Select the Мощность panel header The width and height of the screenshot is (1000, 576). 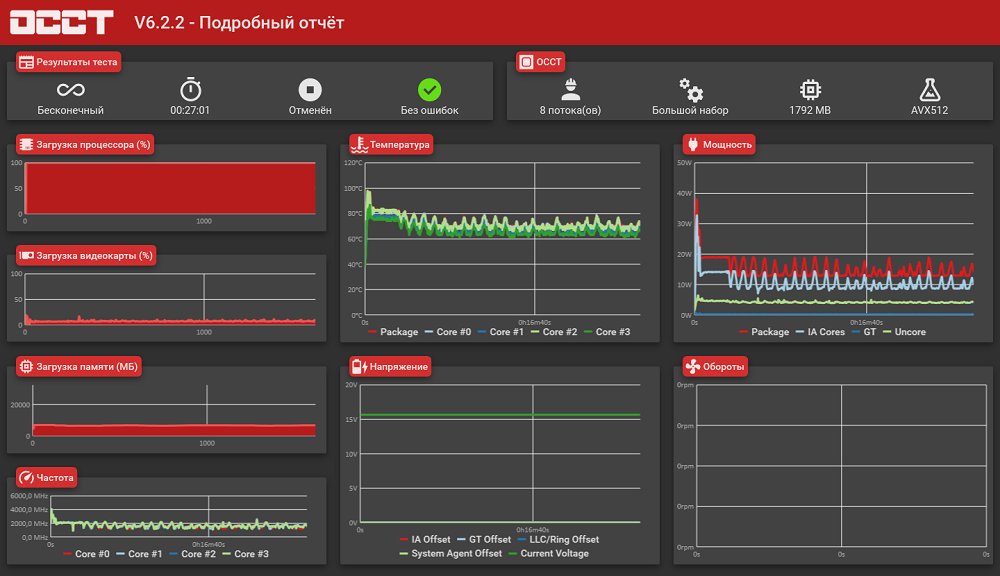point(719,145)
